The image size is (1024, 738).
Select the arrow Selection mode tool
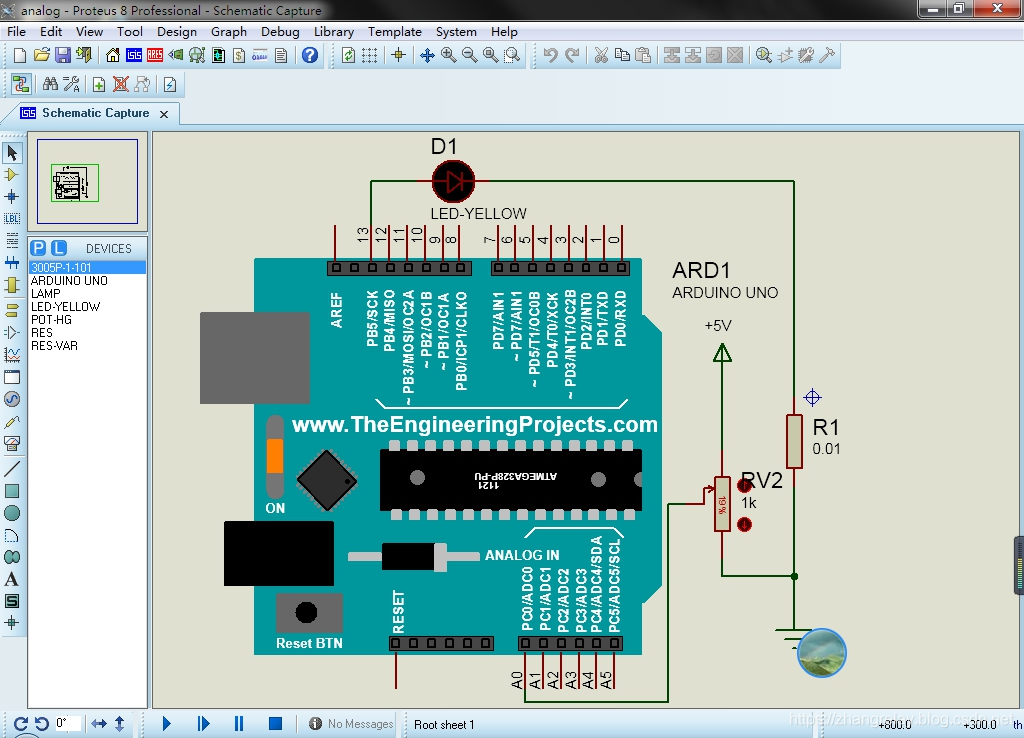coord(12,153)
